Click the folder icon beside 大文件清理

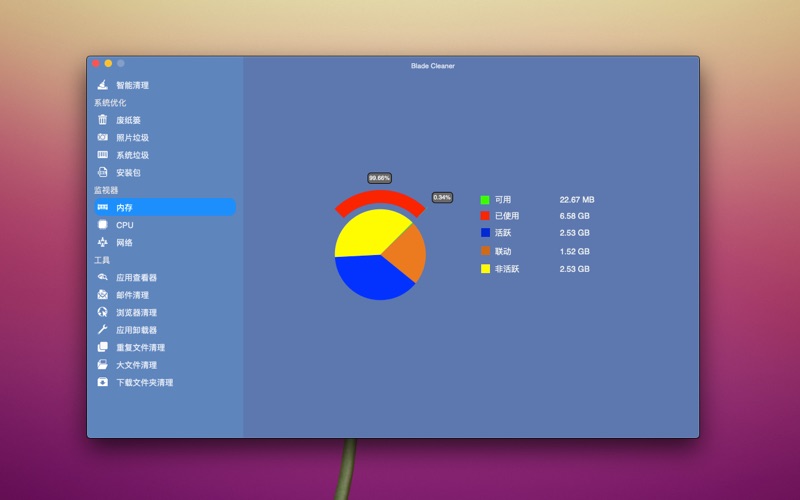[103, 364]
